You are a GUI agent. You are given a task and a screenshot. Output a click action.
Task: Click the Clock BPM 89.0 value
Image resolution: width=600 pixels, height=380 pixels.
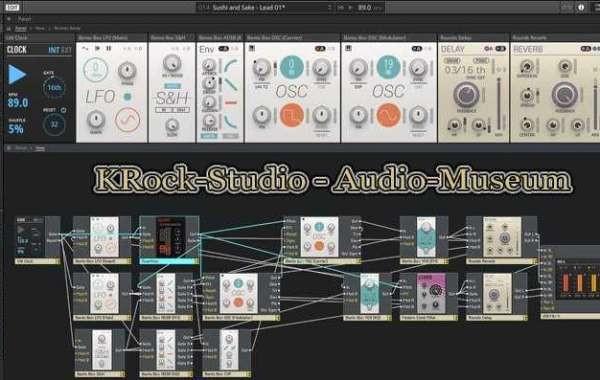tap(18, 103)
